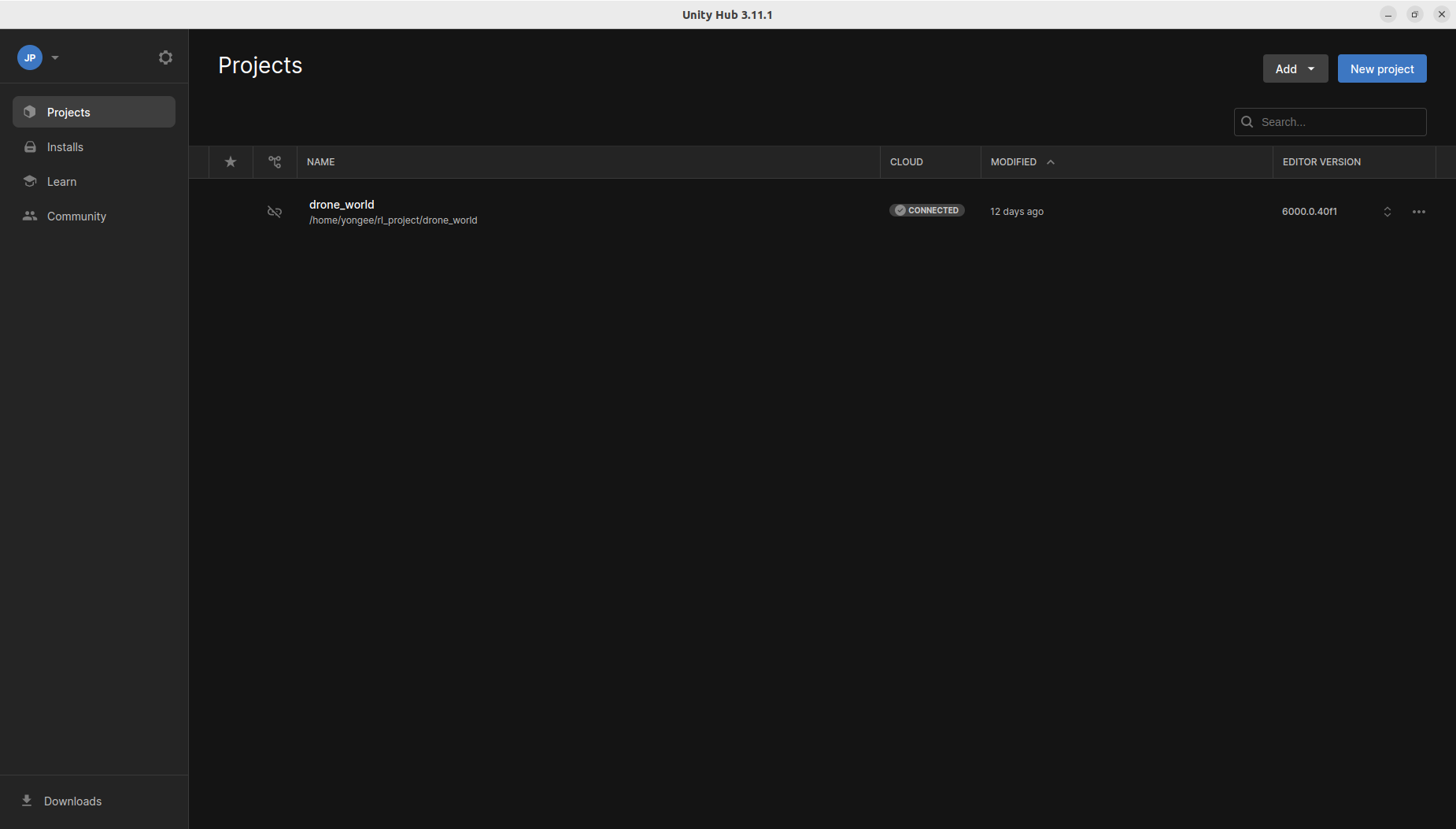The width and height of the screenshot is (1456, 829).
Task: Sort projects by CLOUD column
Action: tap(907, 161)
